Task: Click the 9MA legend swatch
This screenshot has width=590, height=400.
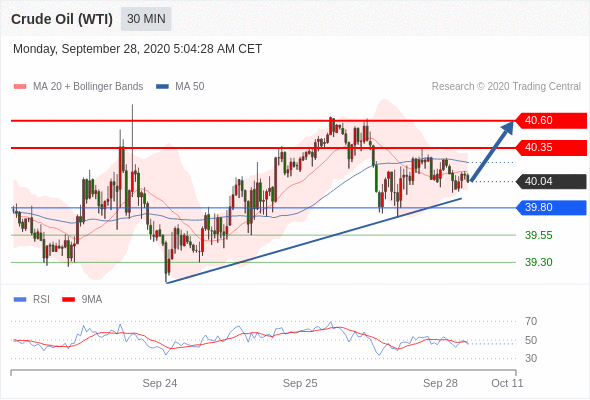Action: tap(68, 300)
